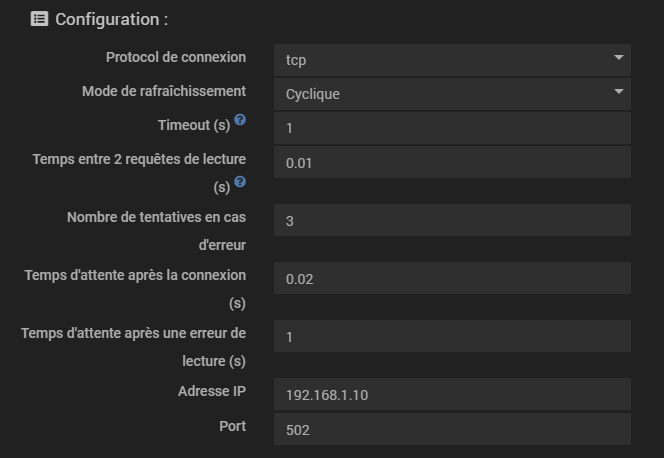The image size is (664, 458).
Task: Focus the Timeout (s) input field
Action: click(451, 128)
